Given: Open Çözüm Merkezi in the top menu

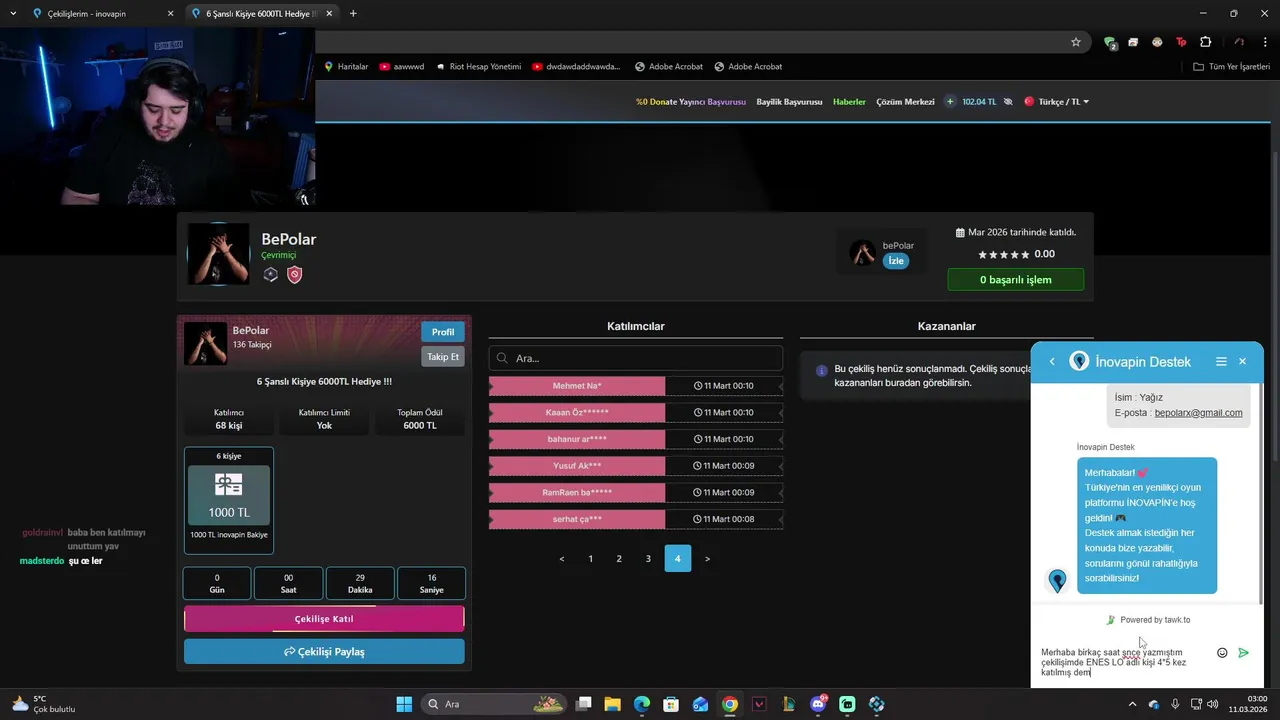Looking at the screenshot, I should click(x=905, y=102).
